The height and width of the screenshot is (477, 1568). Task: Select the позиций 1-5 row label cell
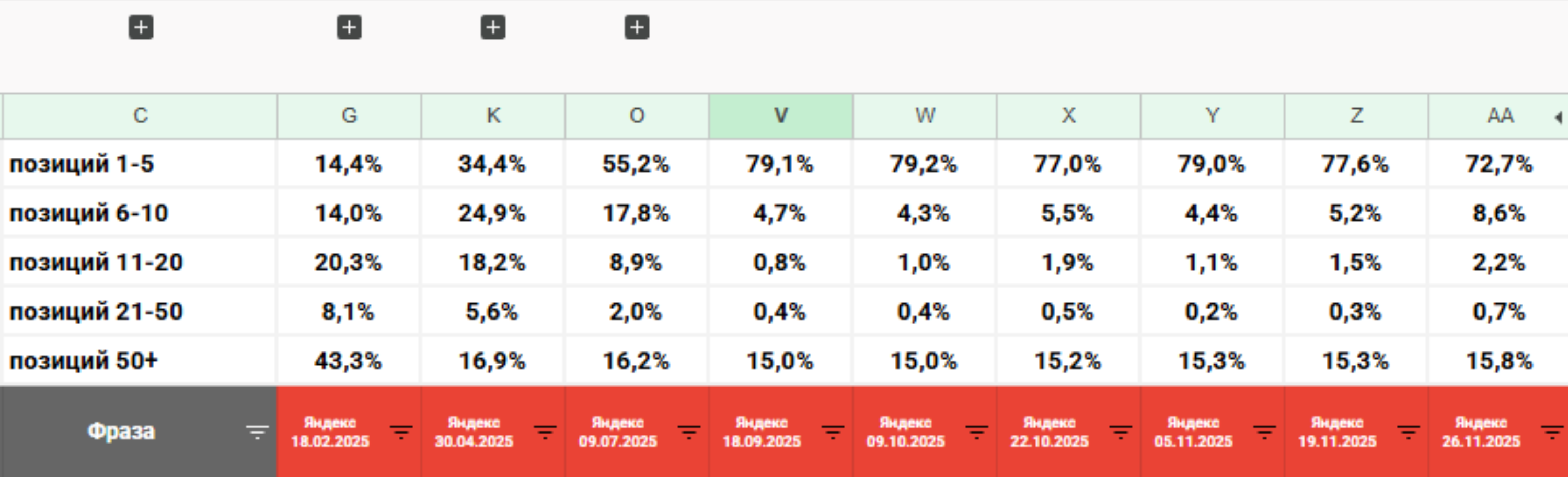(x=140, y=164)
